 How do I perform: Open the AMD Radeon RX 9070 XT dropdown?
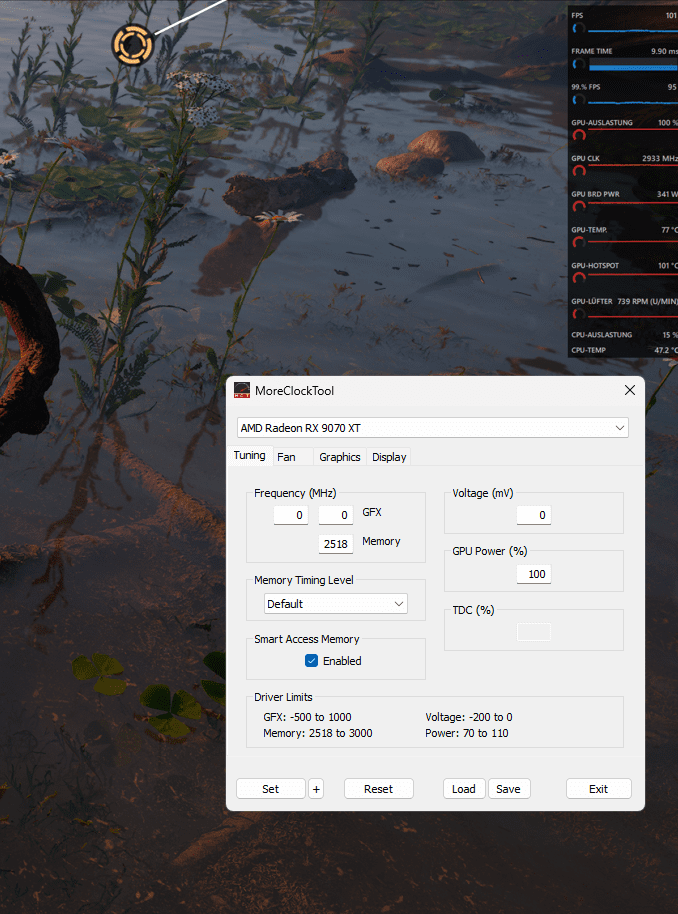click(433, 428)
